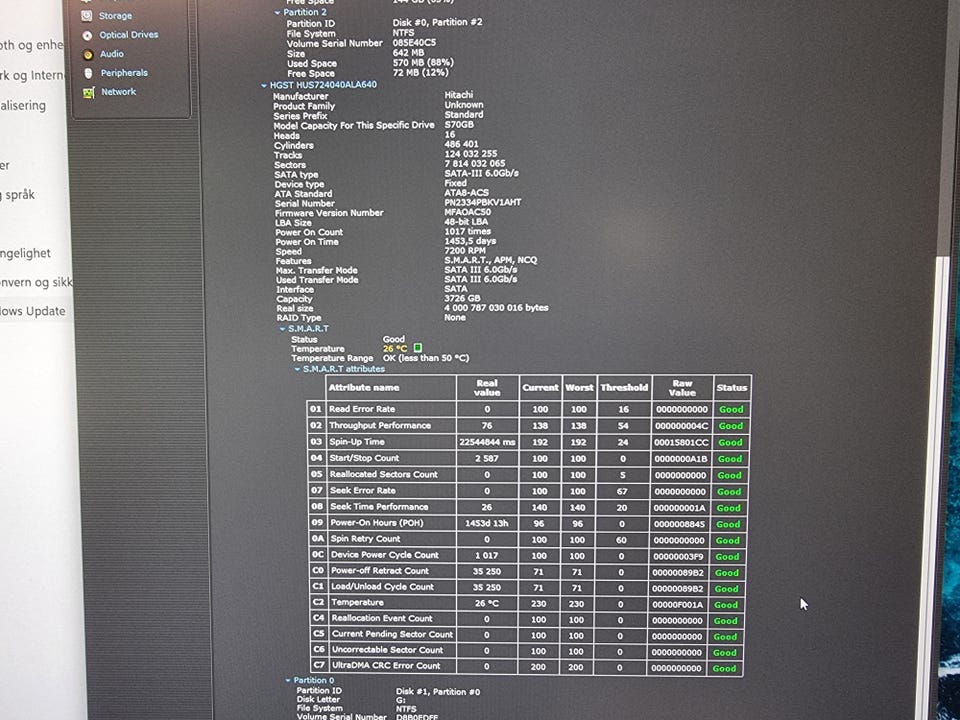Click the Manufacturer value Hitachi
The width and height of the screenshot is (960, 720).
[459, 95]
